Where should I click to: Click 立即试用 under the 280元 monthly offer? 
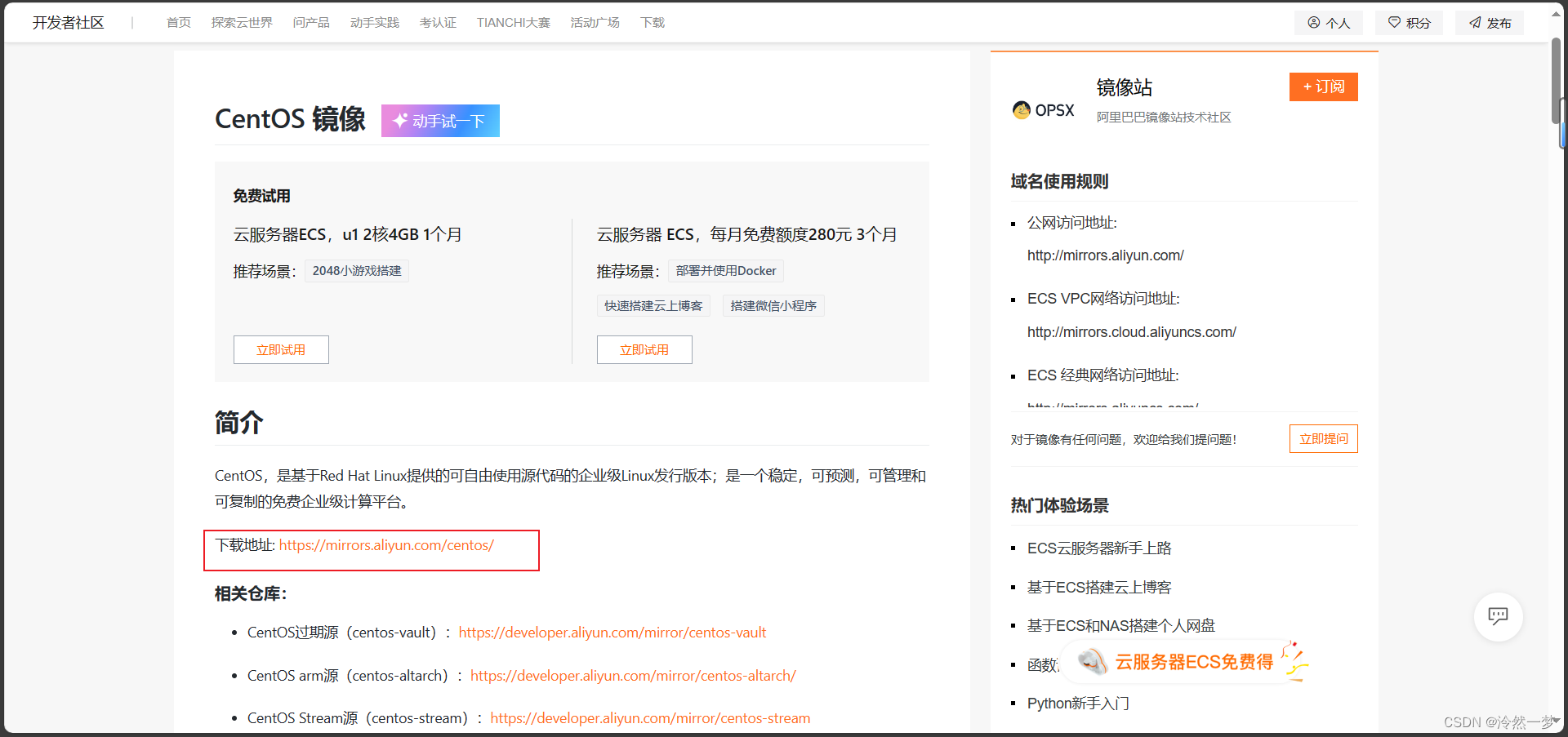tap(644, 350)
